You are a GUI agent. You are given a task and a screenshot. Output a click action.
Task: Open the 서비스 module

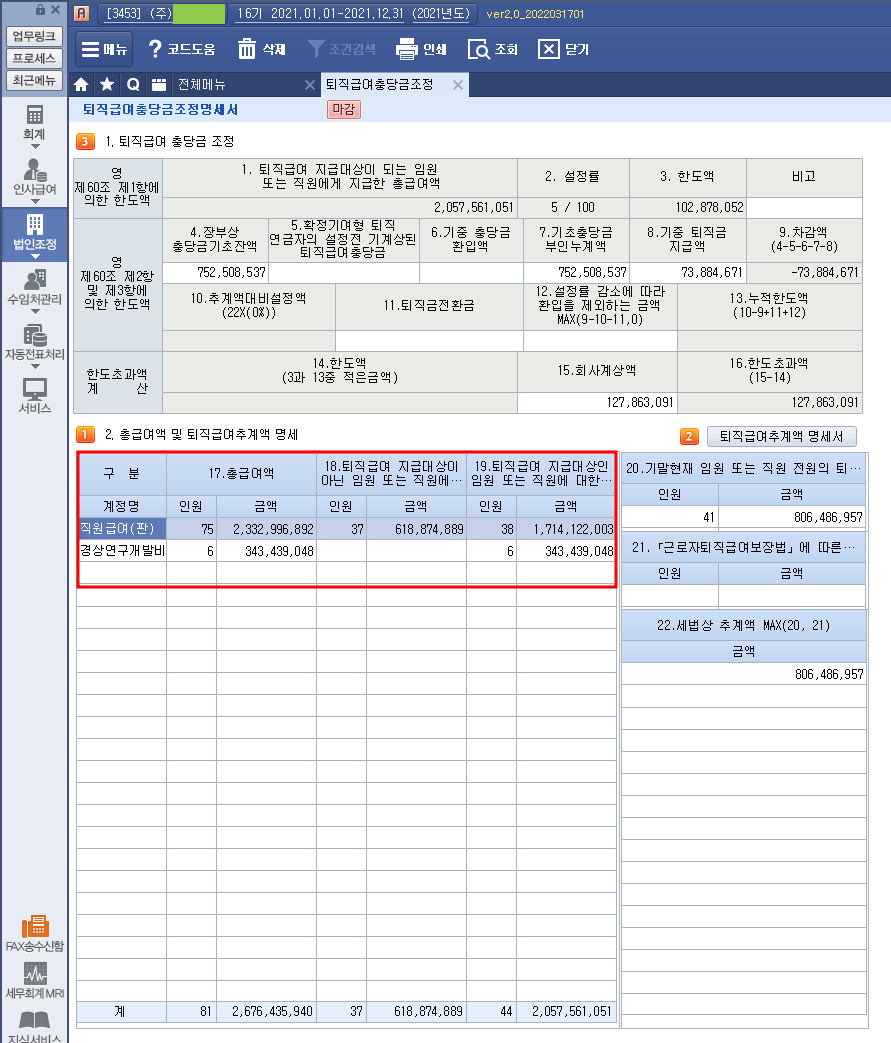click(35, 396)
